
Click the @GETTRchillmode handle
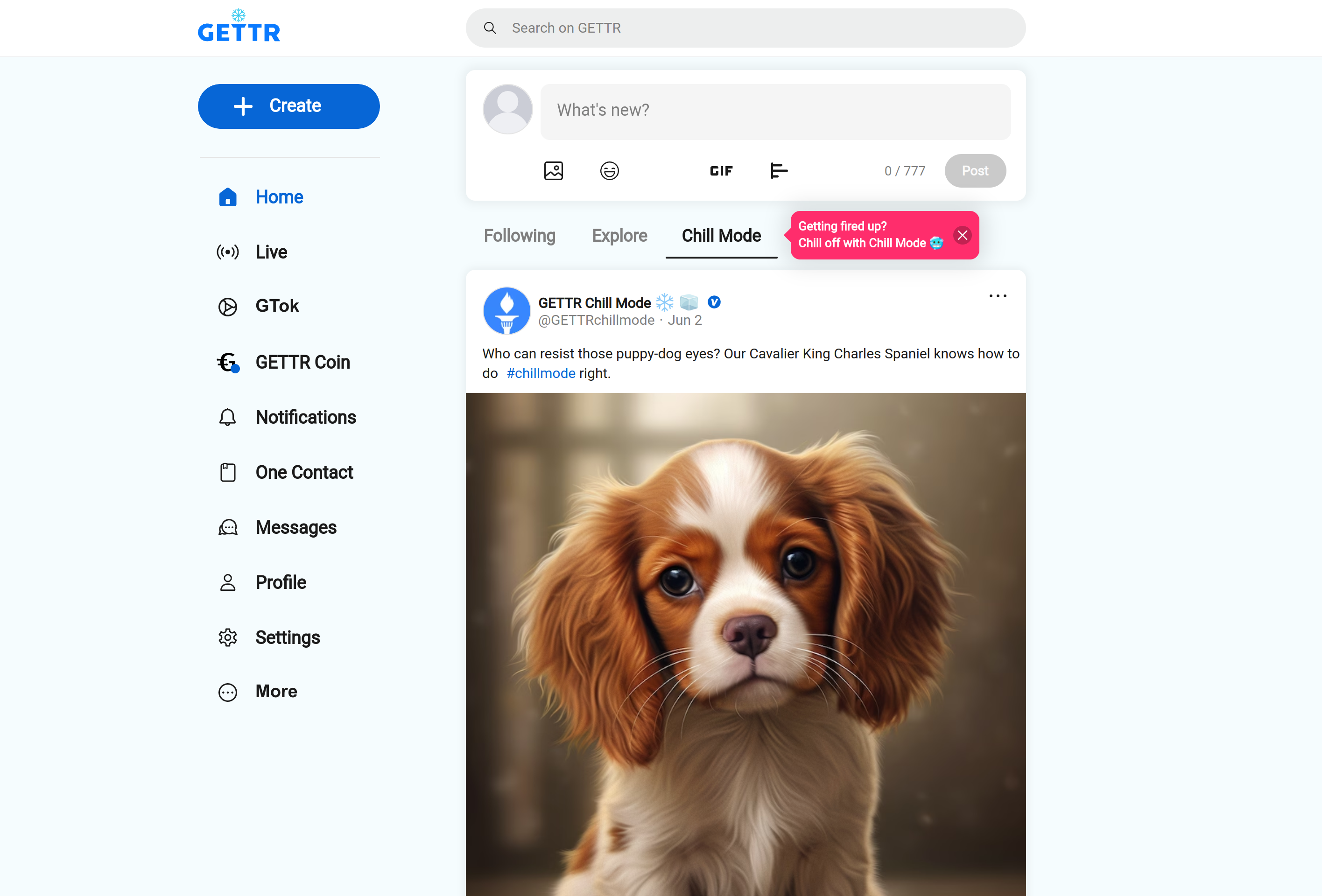(x=596, y=321)
